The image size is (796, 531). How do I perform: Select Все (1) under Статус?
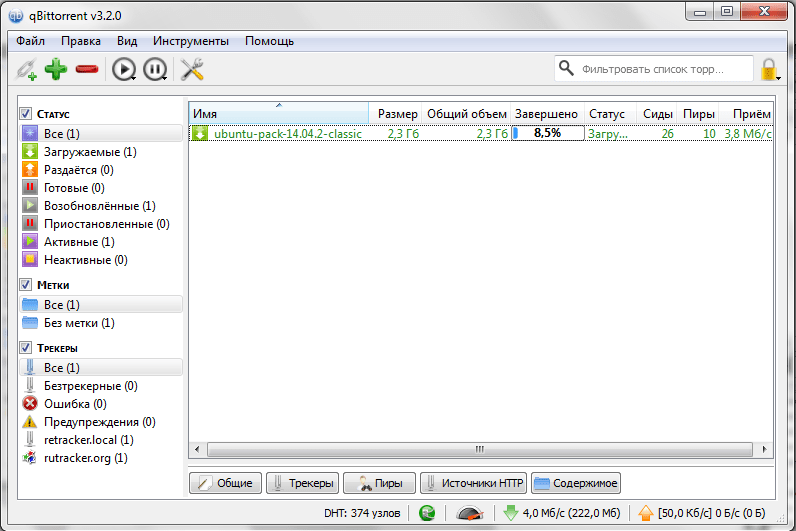click(102, 134)
